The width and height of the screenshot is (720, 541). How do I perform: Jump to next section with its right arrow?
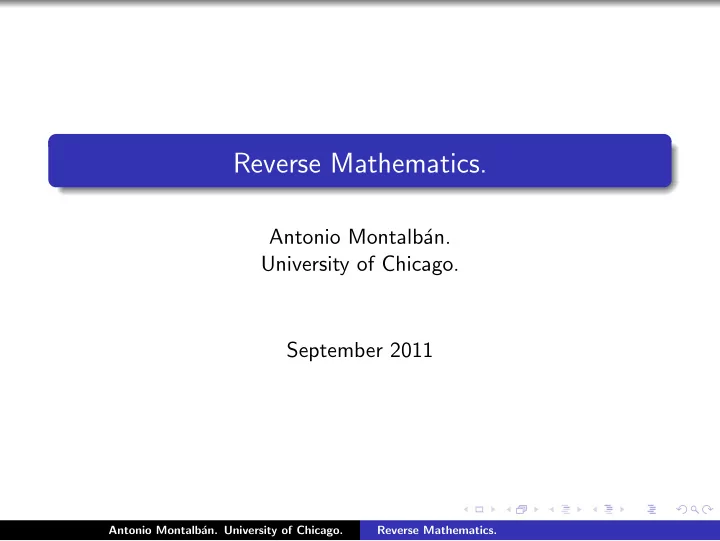pyautogui.click(x=622, y=509)
